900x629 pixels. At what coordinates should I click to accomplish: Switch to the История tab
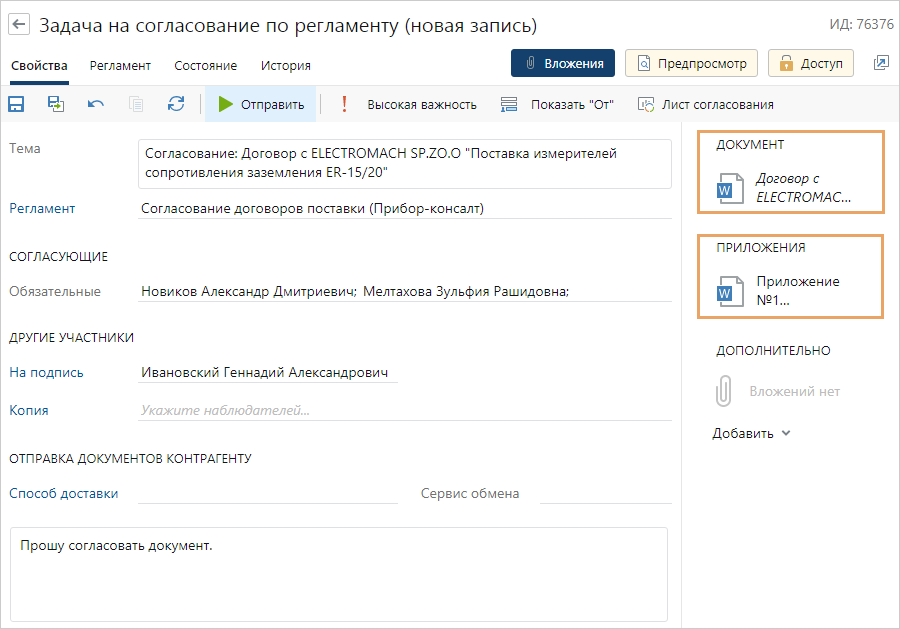[286, 65]
